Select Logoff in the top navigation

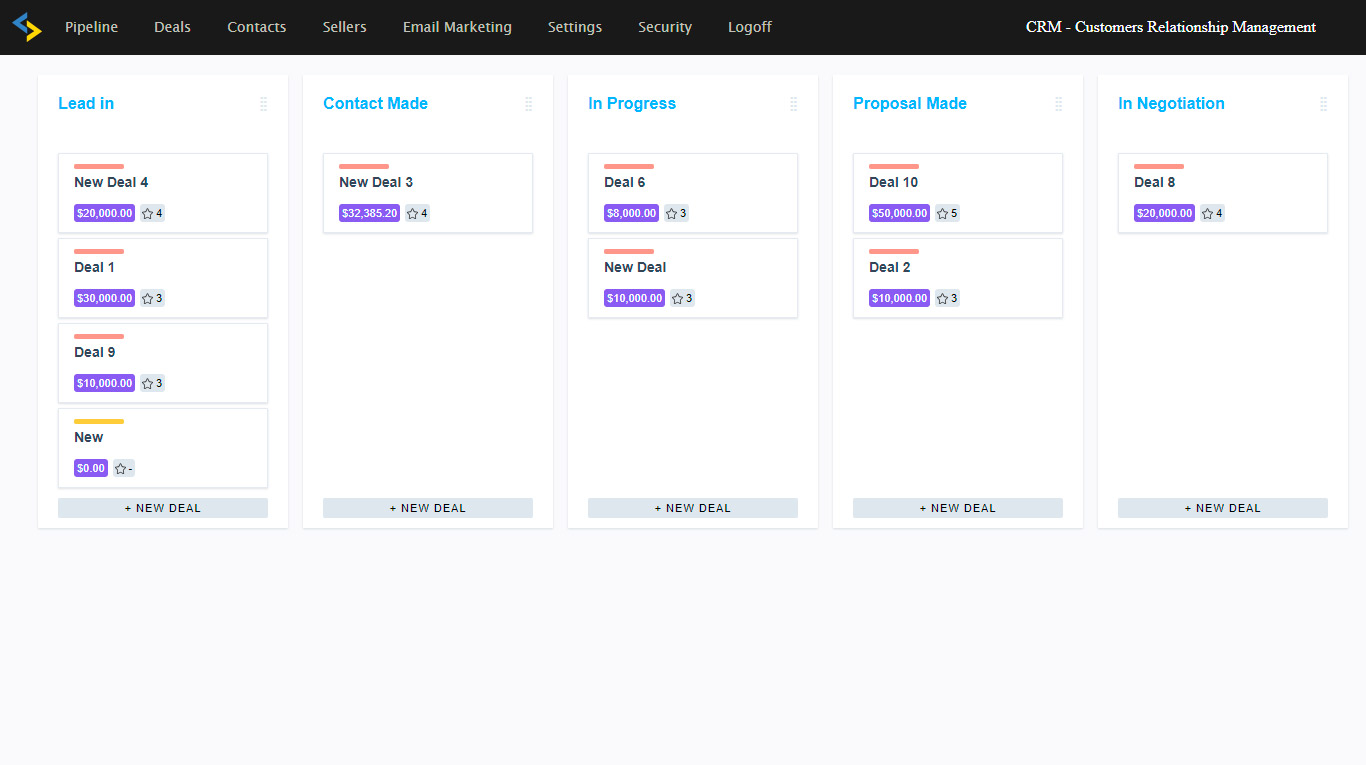[x=749, y=27]
